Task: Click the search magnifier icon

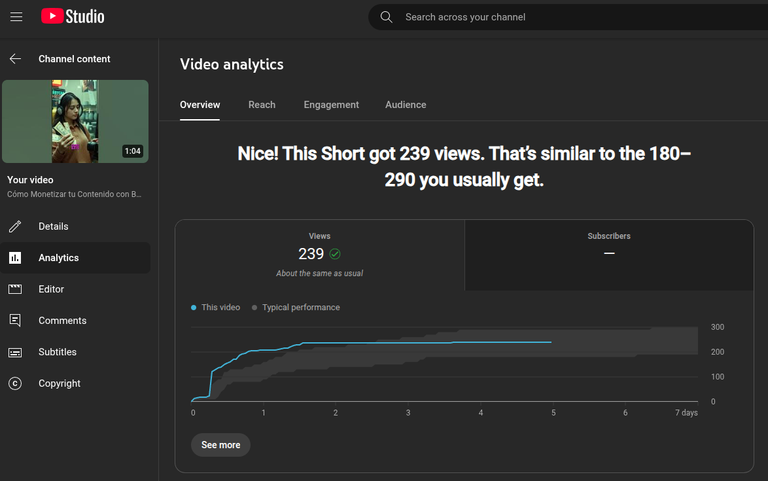Action: click(x=386, y=17)
